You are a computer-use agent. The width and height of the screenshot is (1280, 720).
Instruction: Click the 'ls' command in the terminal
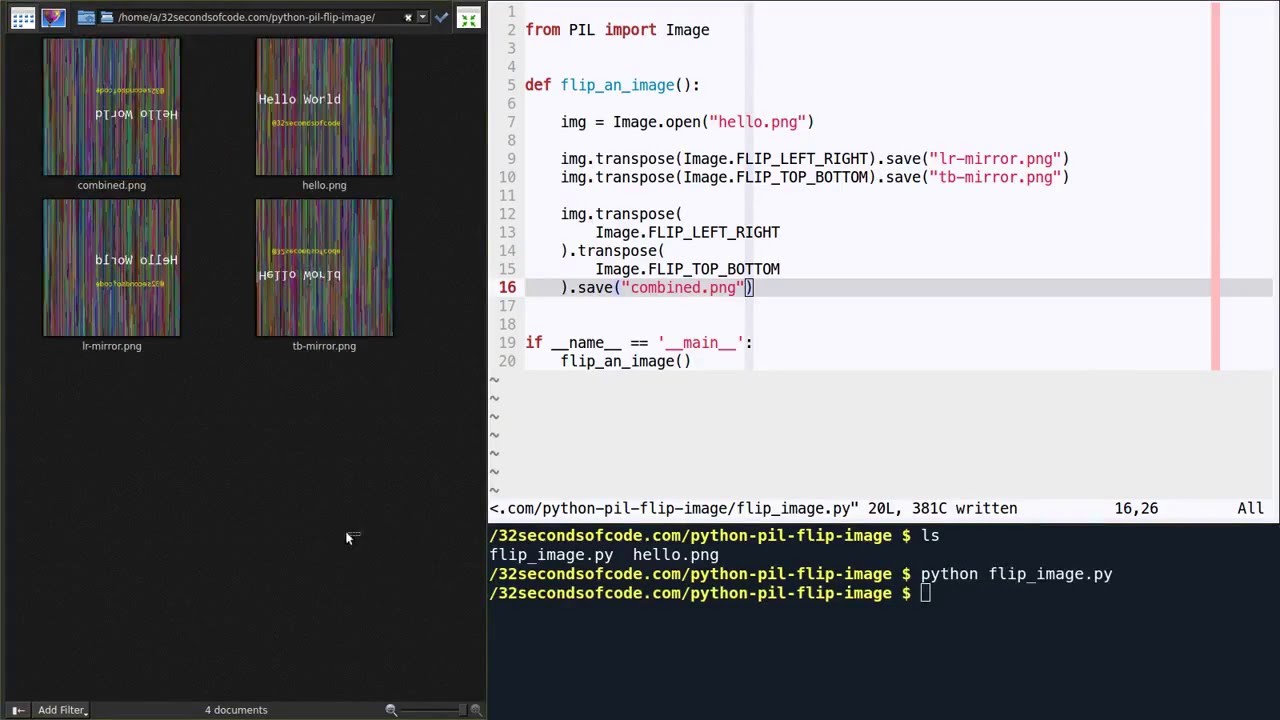[930, 536]
